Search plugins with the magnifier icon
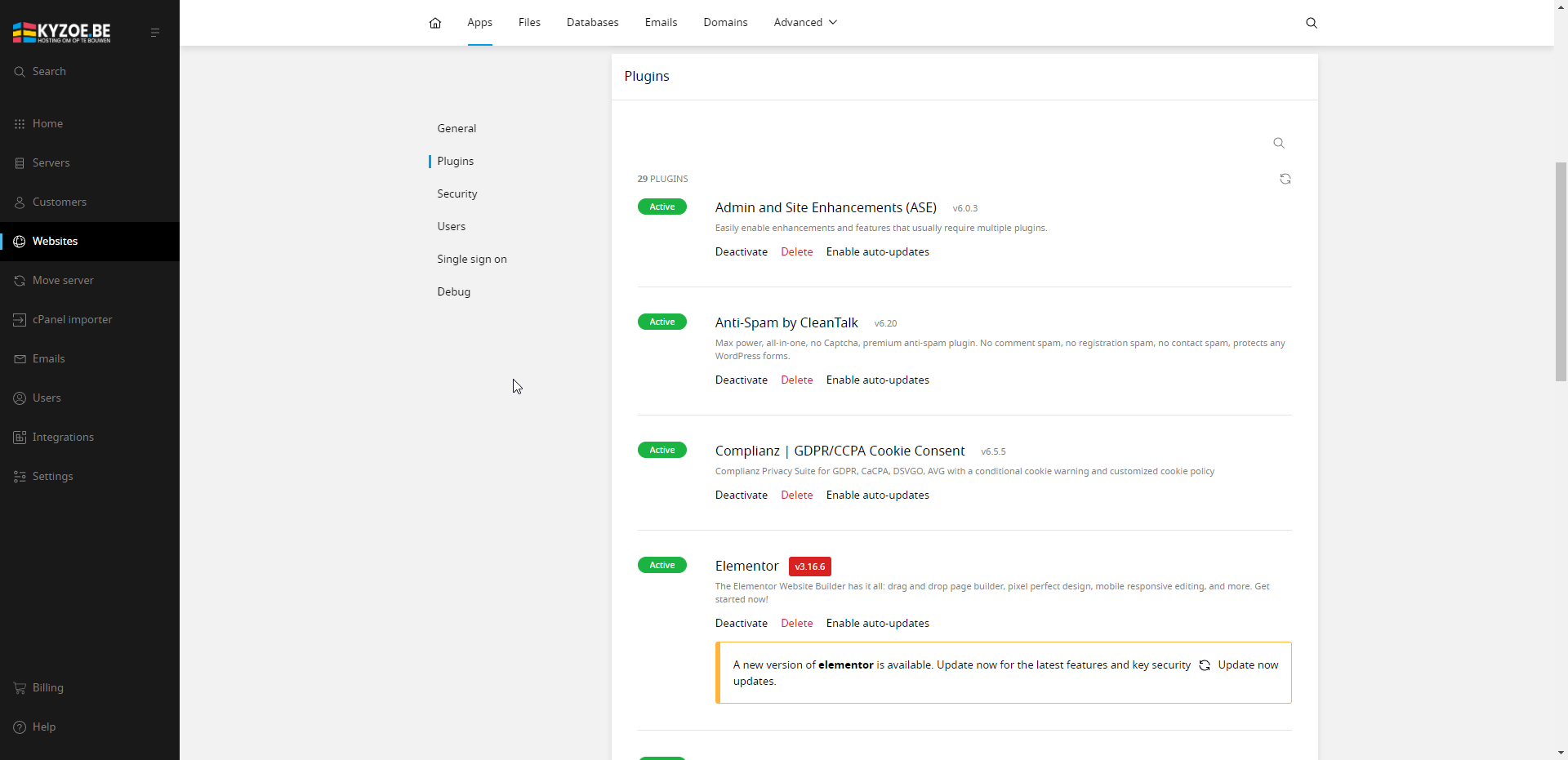 [x=1279, y=143]
